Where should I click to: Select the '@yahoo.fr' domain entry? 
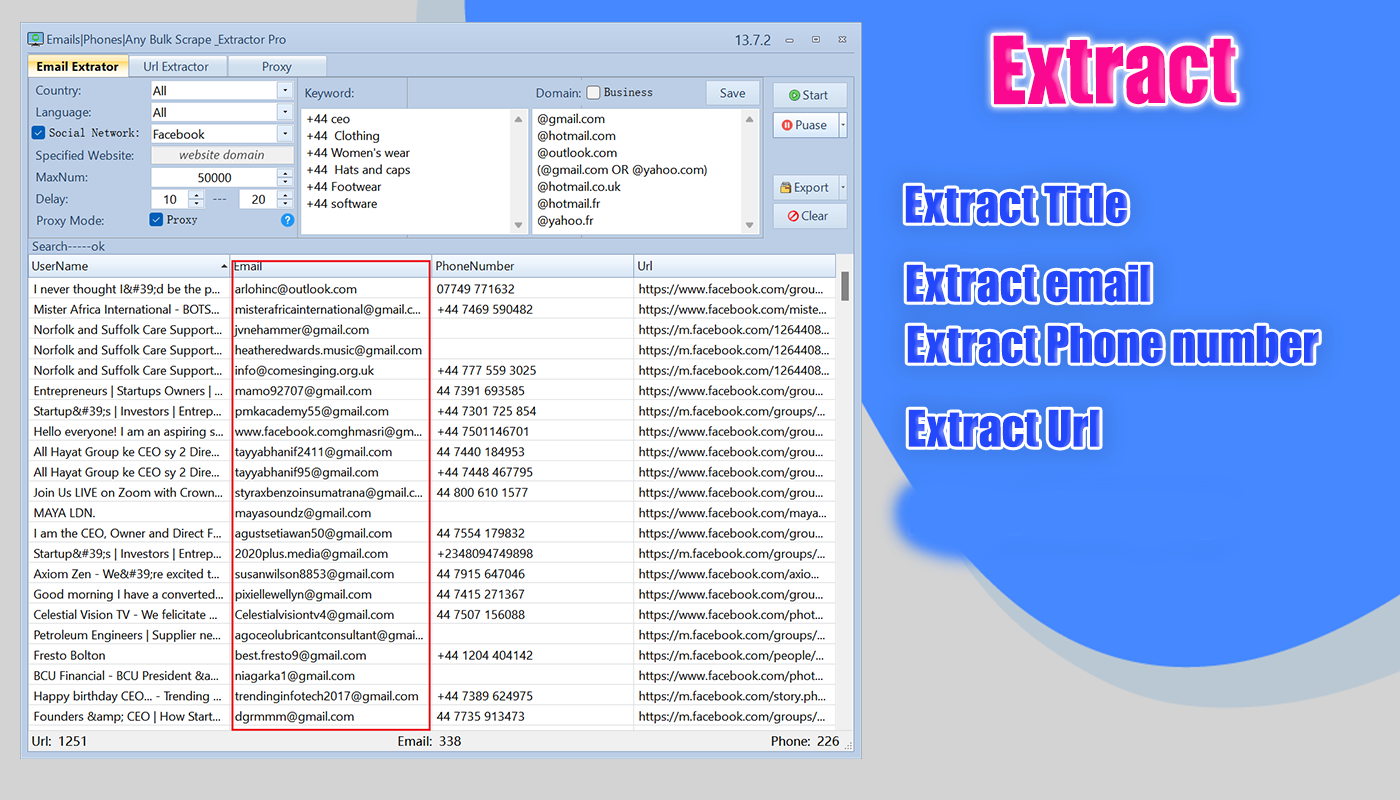[565, 221]
